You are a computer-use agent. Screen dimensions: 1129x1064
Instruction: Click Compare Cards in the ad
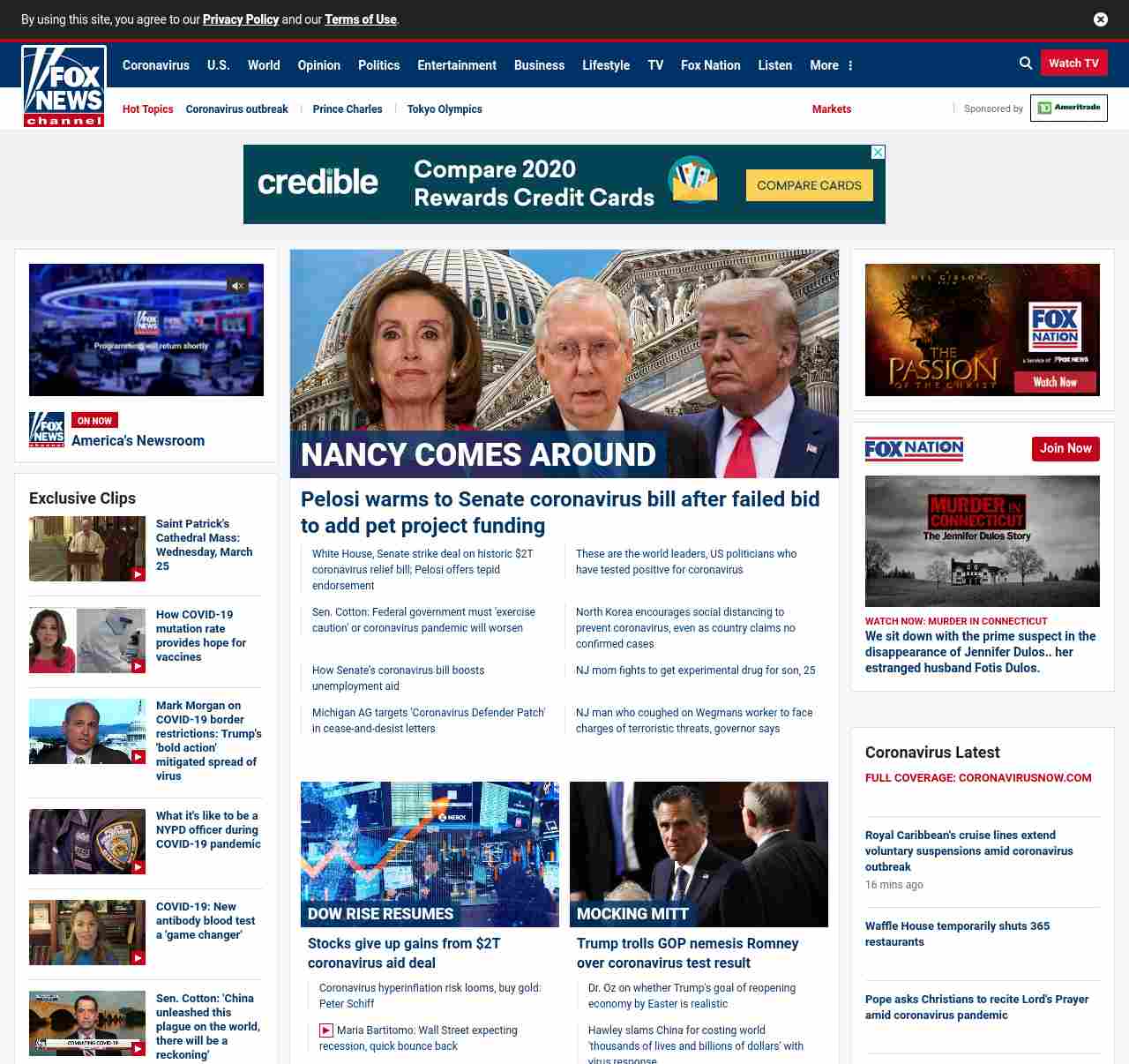pos(809,185)
